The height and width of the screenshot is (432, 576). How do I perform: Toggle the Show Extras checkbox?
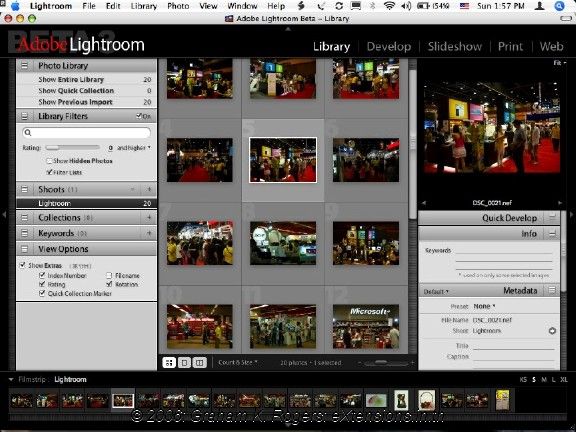(x=23, y=265)
